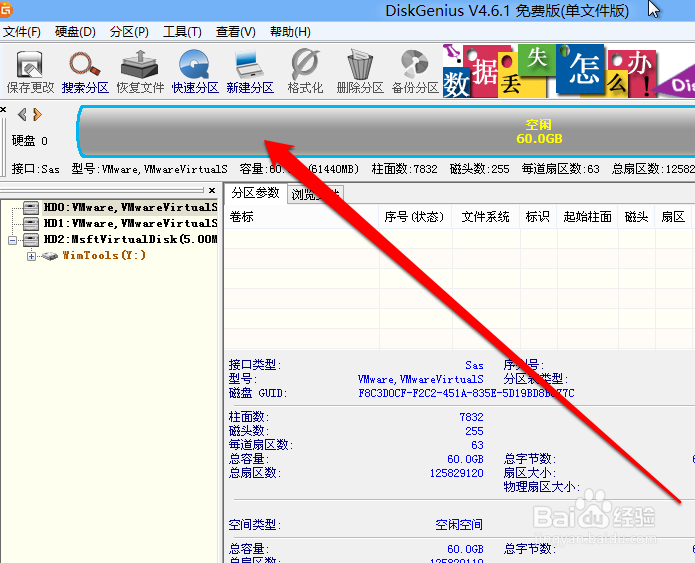
Task: Click the Delete Partition (删除分区) icon
Action: pyautogui.click(x=360, y=71)
